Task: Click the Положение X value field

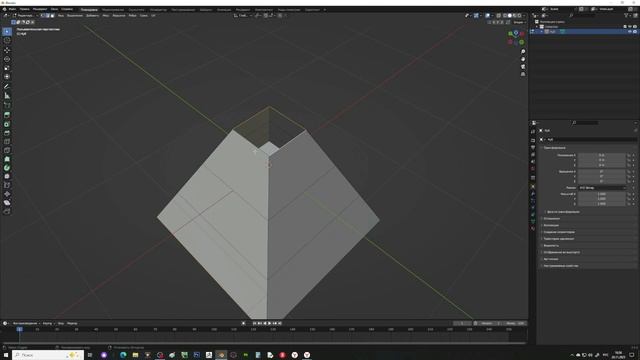Action: click(x=602, y=156)
